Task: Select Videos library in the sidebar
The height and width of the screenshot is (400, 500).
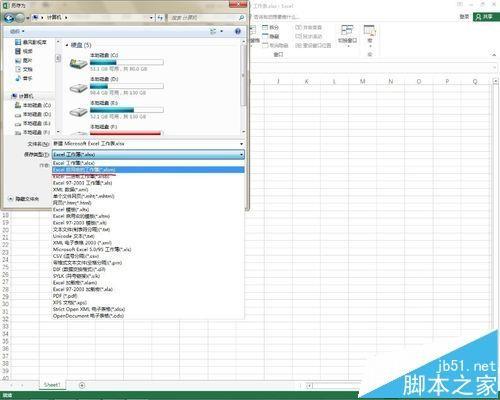Action: click(x=24, y=51)
